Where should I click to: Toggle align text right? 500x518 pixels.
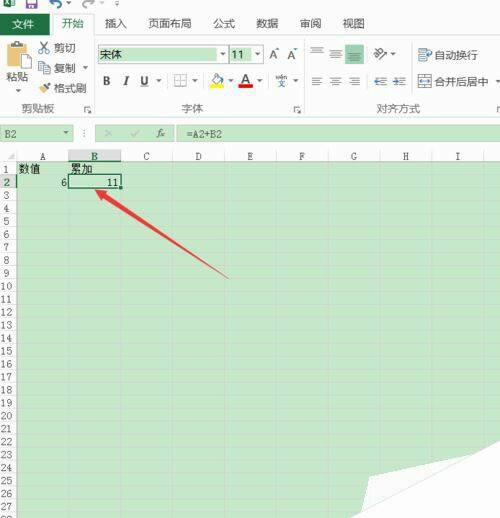click(x=355, y=81)
